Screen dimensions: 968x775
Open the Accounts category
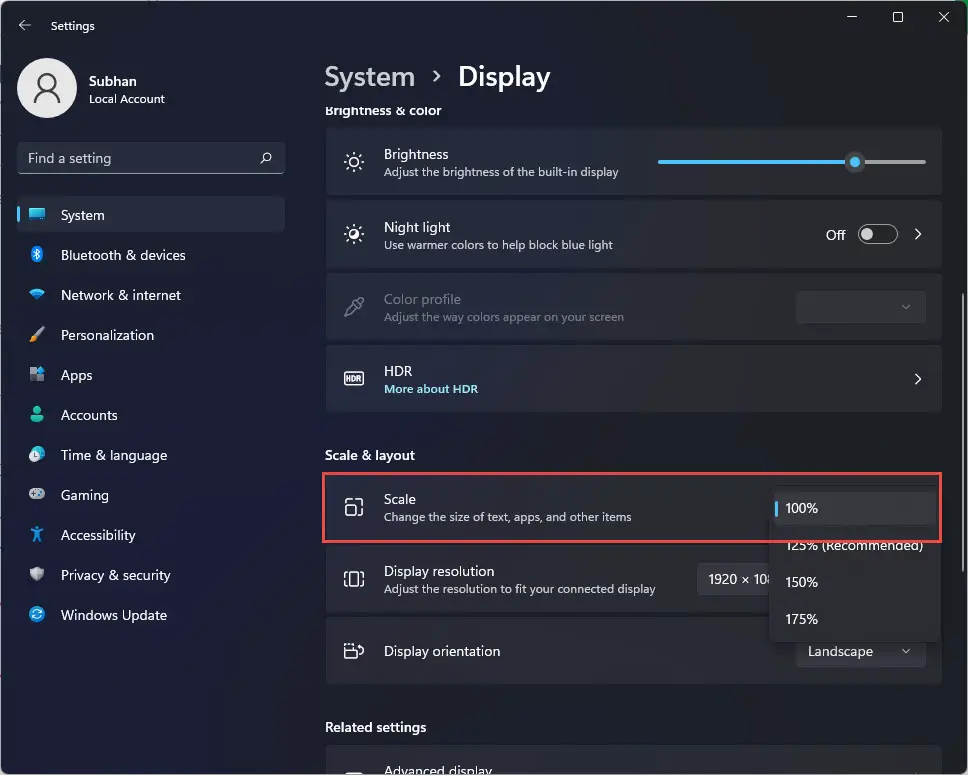[89, 415]
